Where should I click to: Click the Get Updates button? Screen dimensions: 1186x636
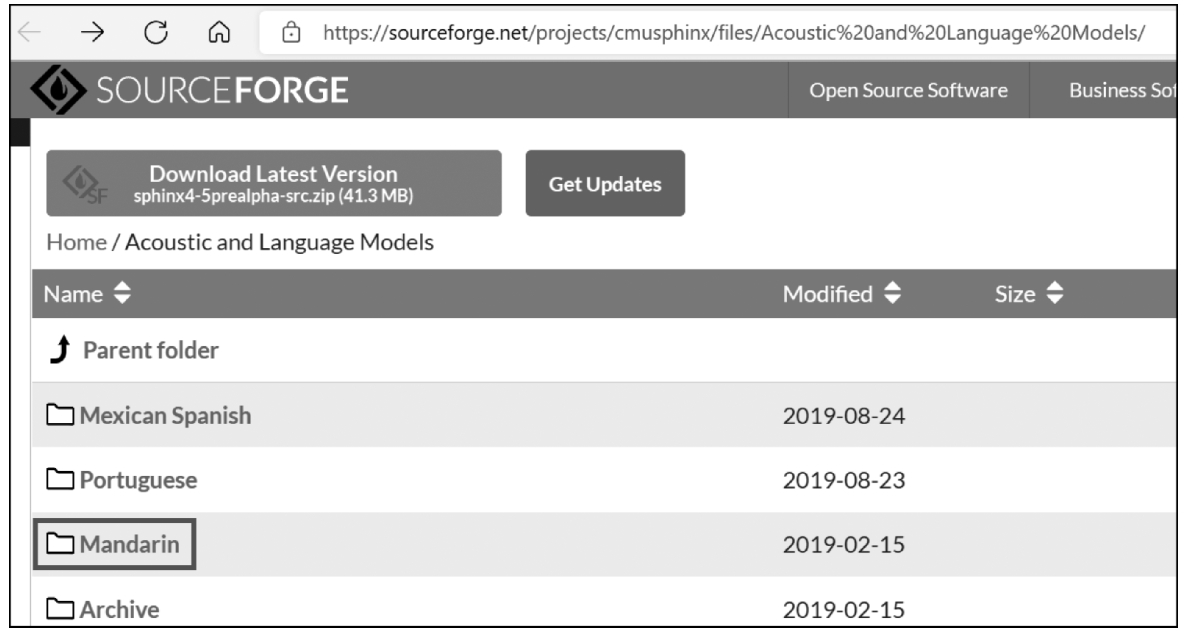(605, 183)
